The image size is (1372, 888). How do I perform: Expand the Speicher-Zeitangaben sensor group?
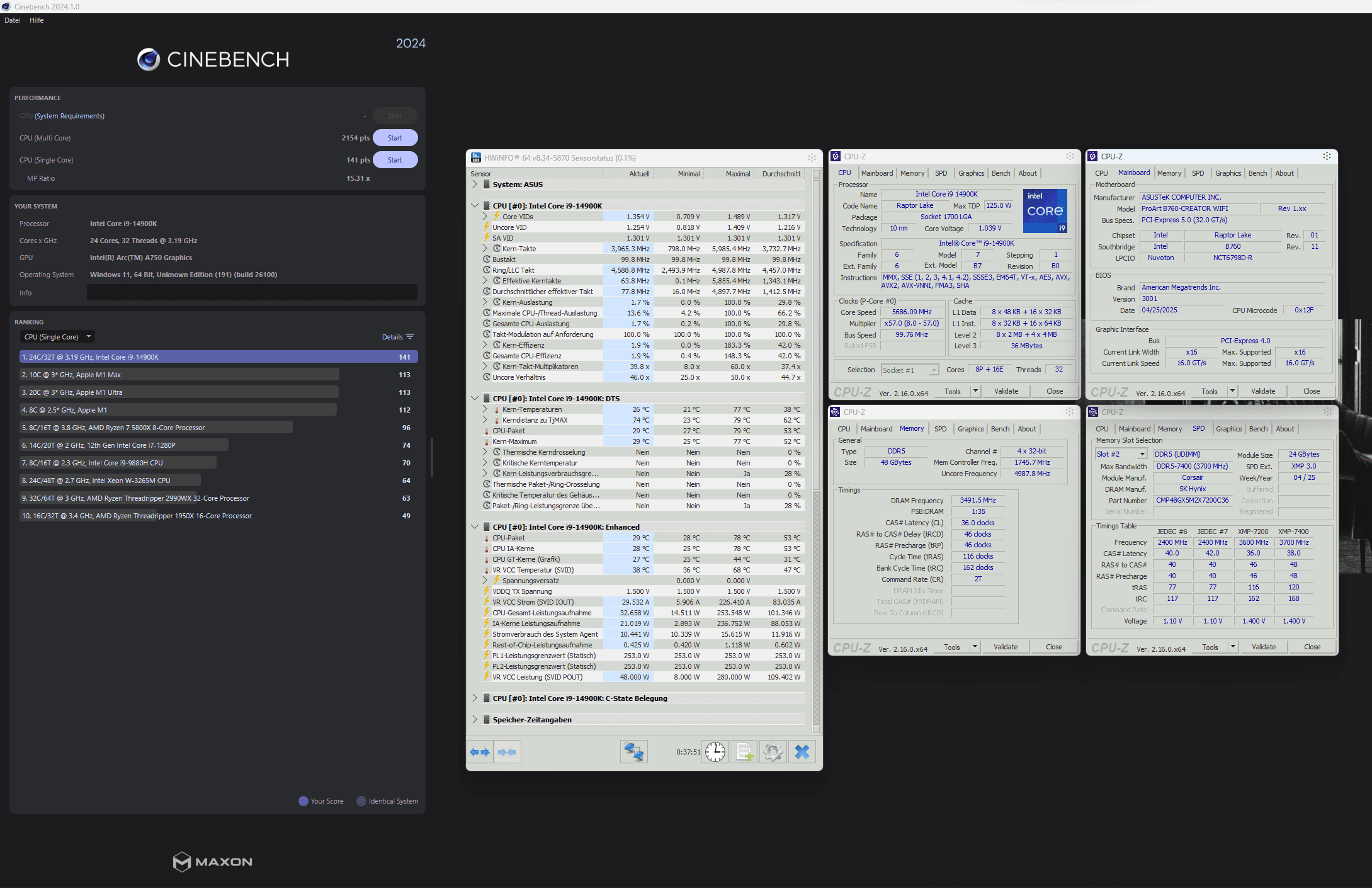pyautogui.click(x=475, y=719)
